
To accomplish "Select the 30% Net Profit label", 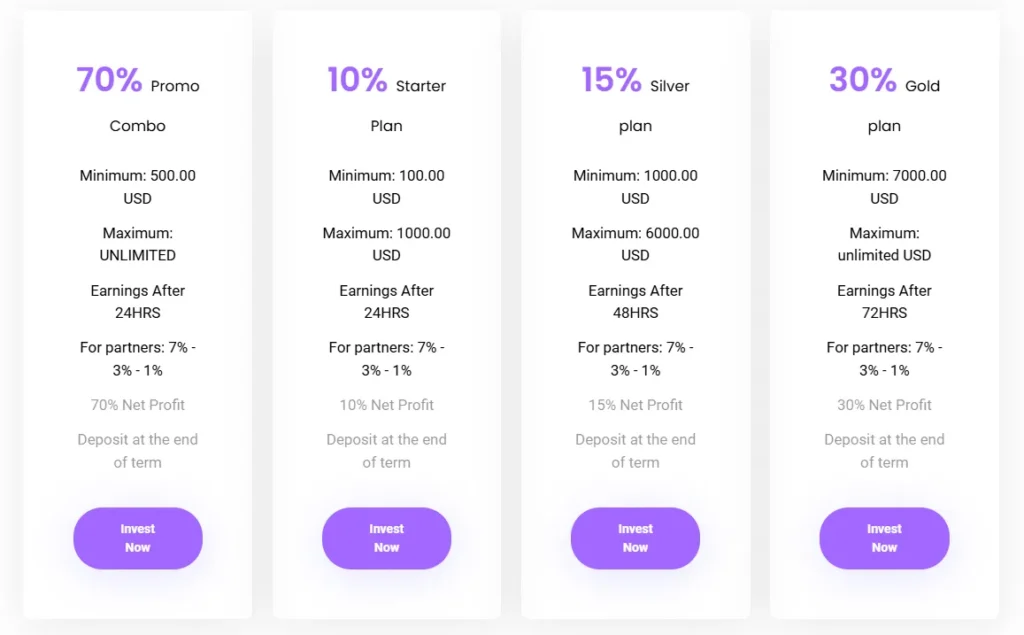I will click(x=884, y=405).
